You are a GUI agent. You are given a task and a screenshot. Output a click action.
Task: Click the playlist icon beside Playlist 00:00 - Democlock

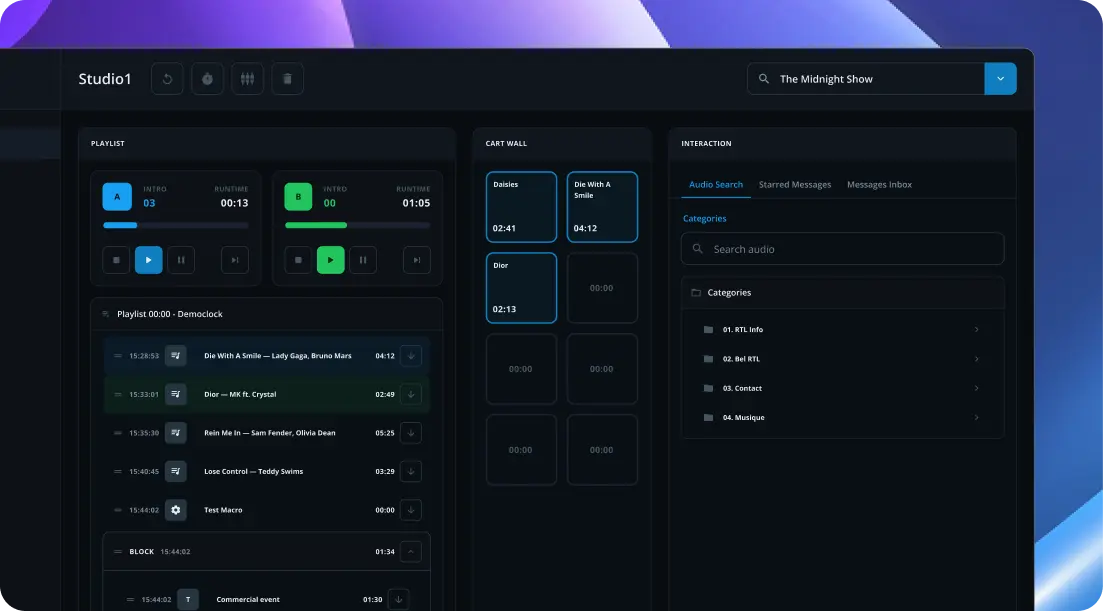(x=106, y=314)
